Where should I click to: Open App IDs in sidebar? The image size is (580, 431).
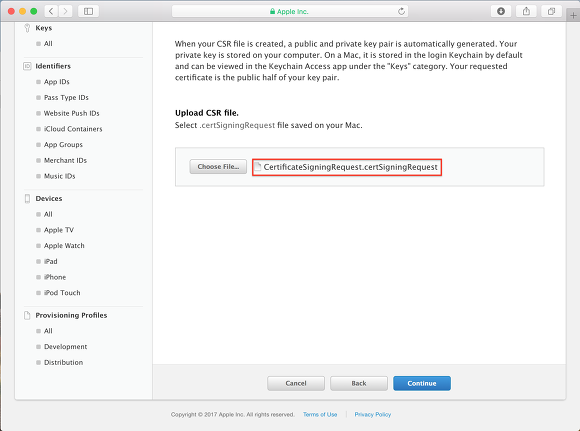pyautogui.click(x=57, y=82)
